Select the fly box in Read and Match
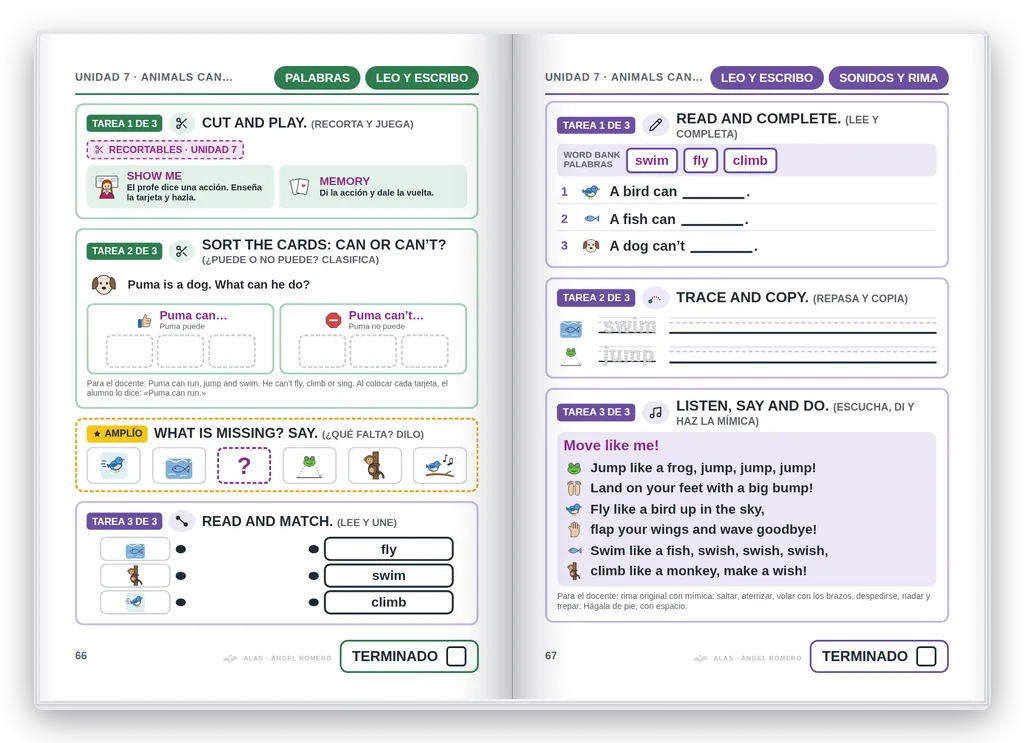The image size is (1024, 743). 389,549
